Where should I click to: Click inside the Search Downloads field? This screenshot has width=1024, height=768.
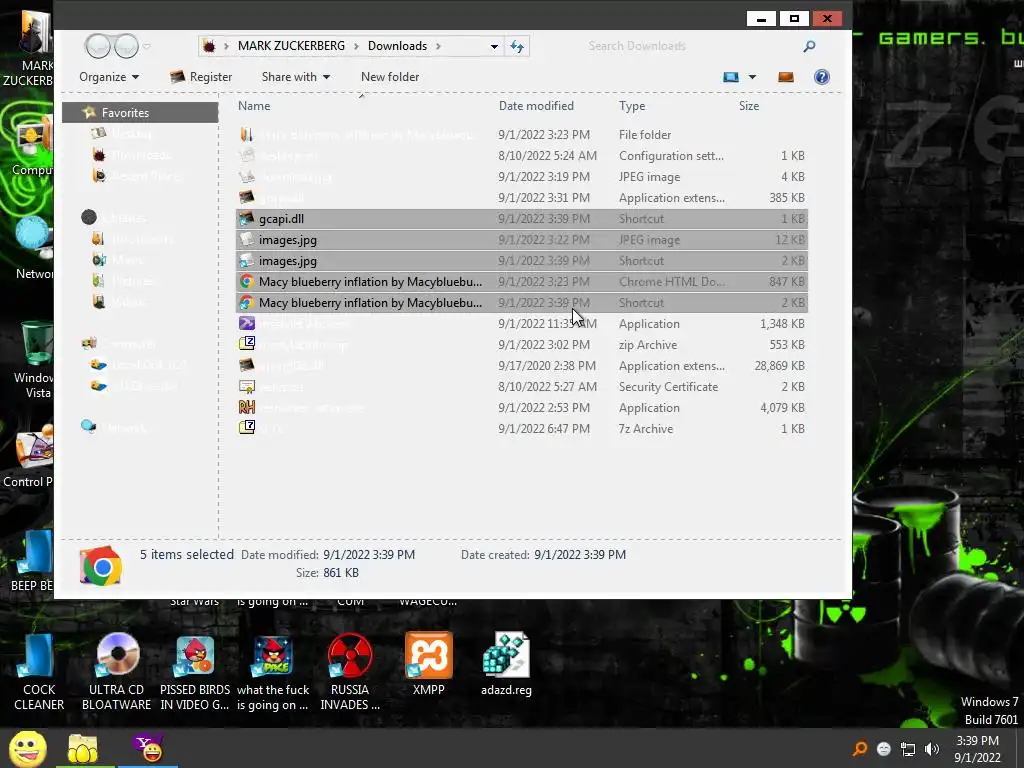click(x=692, y=46)
